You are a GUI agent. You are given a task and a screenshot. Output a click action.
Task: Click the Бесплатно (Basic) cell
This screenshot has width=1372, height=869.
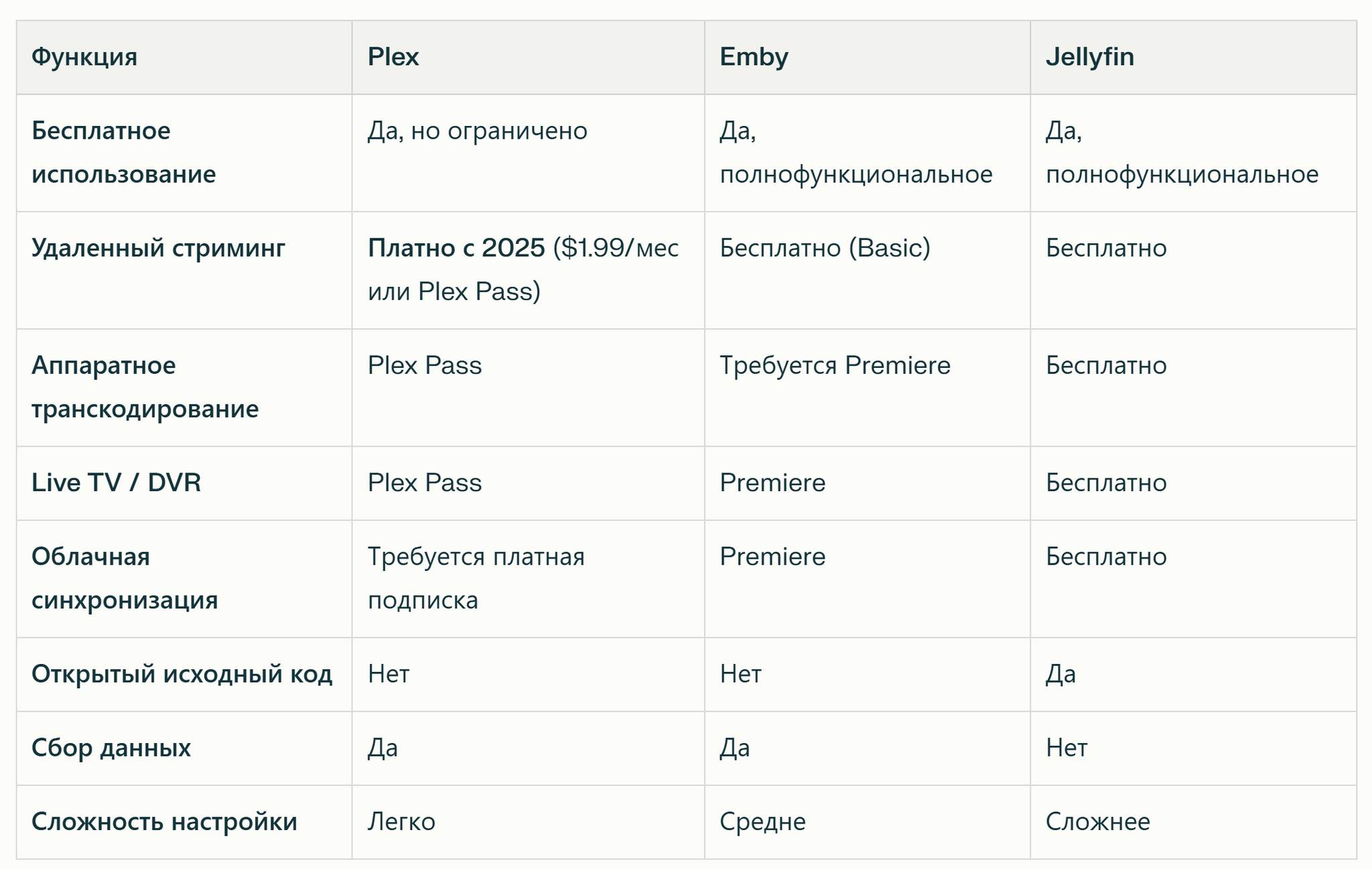[825, 248]
